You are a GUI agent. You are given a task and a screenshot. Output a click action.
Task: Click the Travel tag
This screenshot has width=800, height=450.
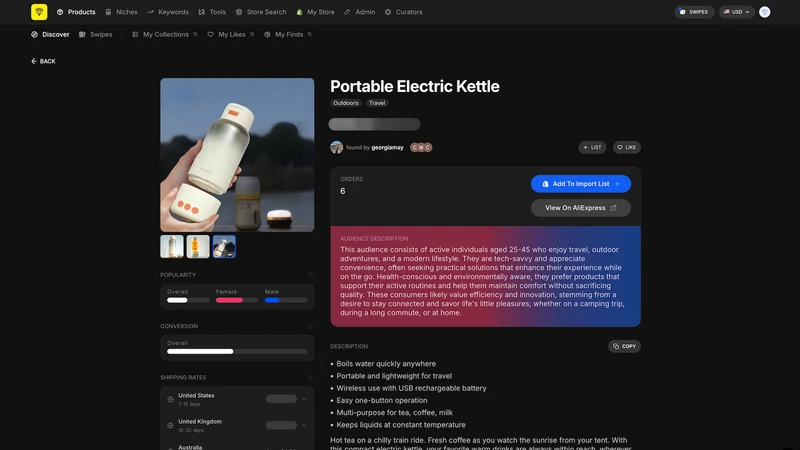[x=377, y=103]
